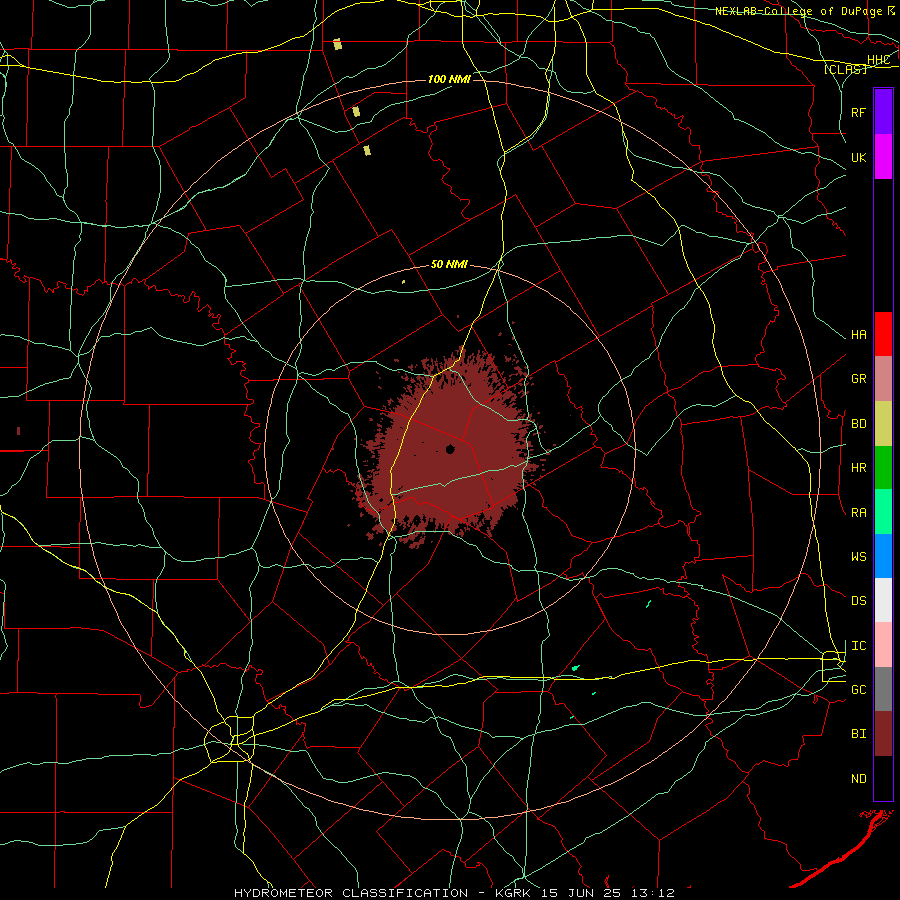Click the black radar site dot

450,449
